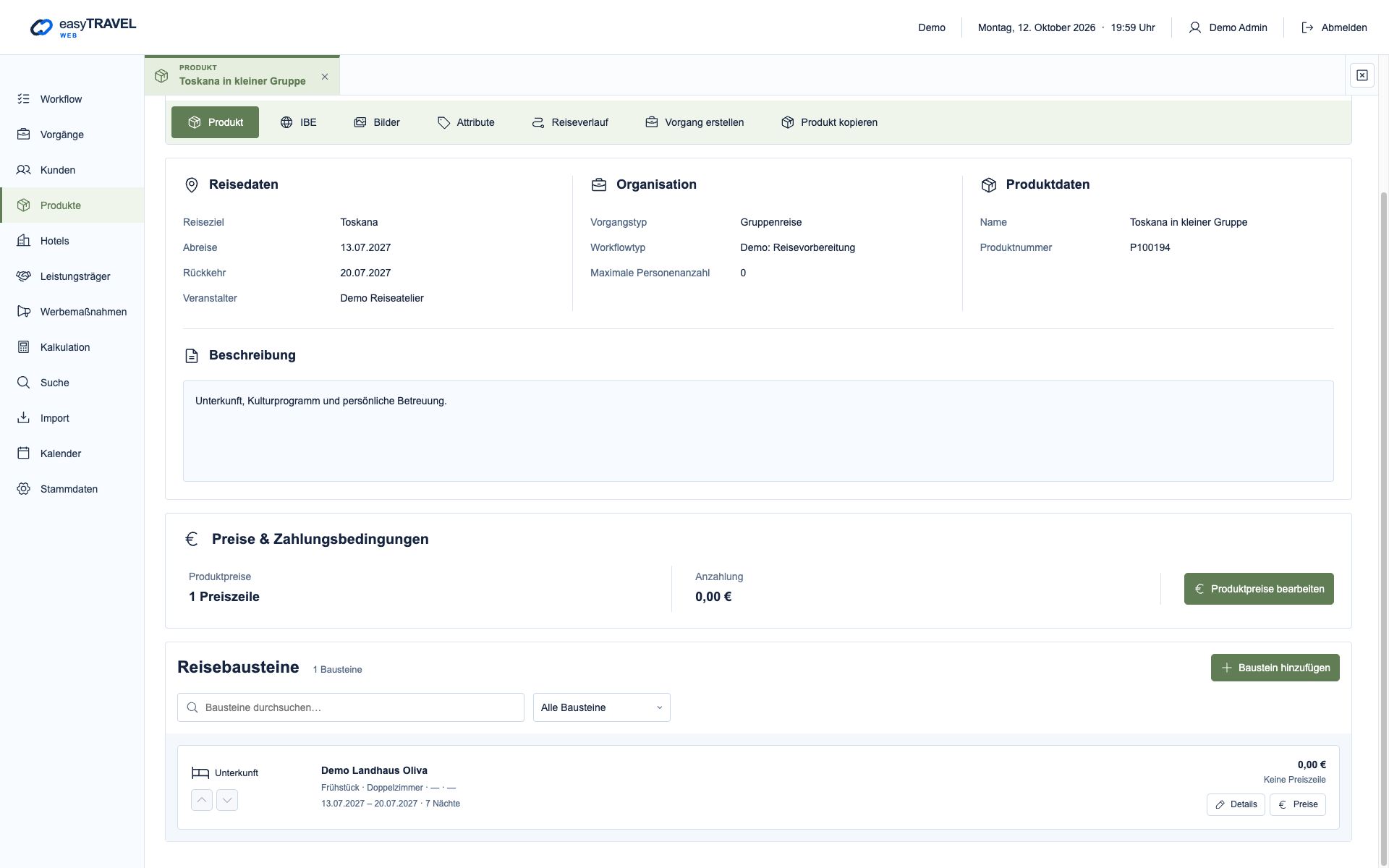Click Produktpreise bearbeiten button
1389x868 pixels.
tap(1259, 589)
